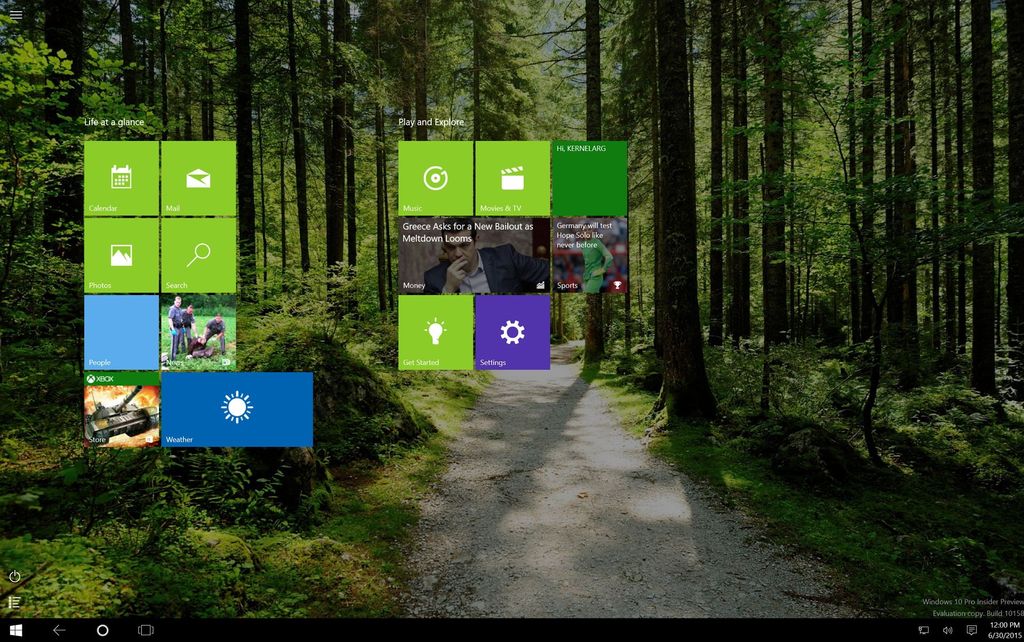Open Movies & TV
The width and height of the screenshot is (1024, 642).
pyautogui.click(x=512, y=177)
